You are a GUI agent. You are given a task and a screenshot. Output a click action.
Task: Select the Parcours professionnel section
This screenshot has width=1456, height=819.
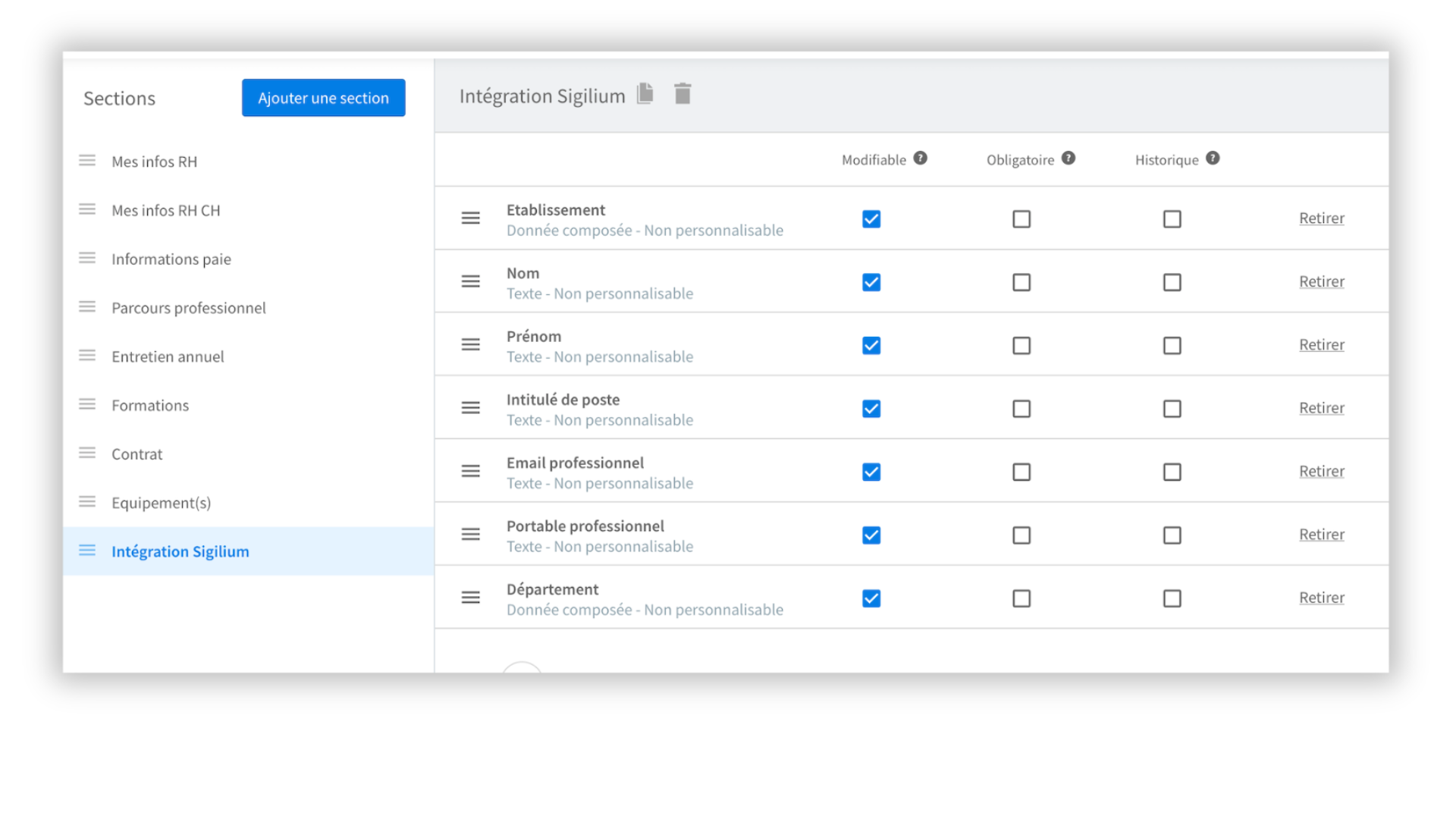tap(189, 308)
